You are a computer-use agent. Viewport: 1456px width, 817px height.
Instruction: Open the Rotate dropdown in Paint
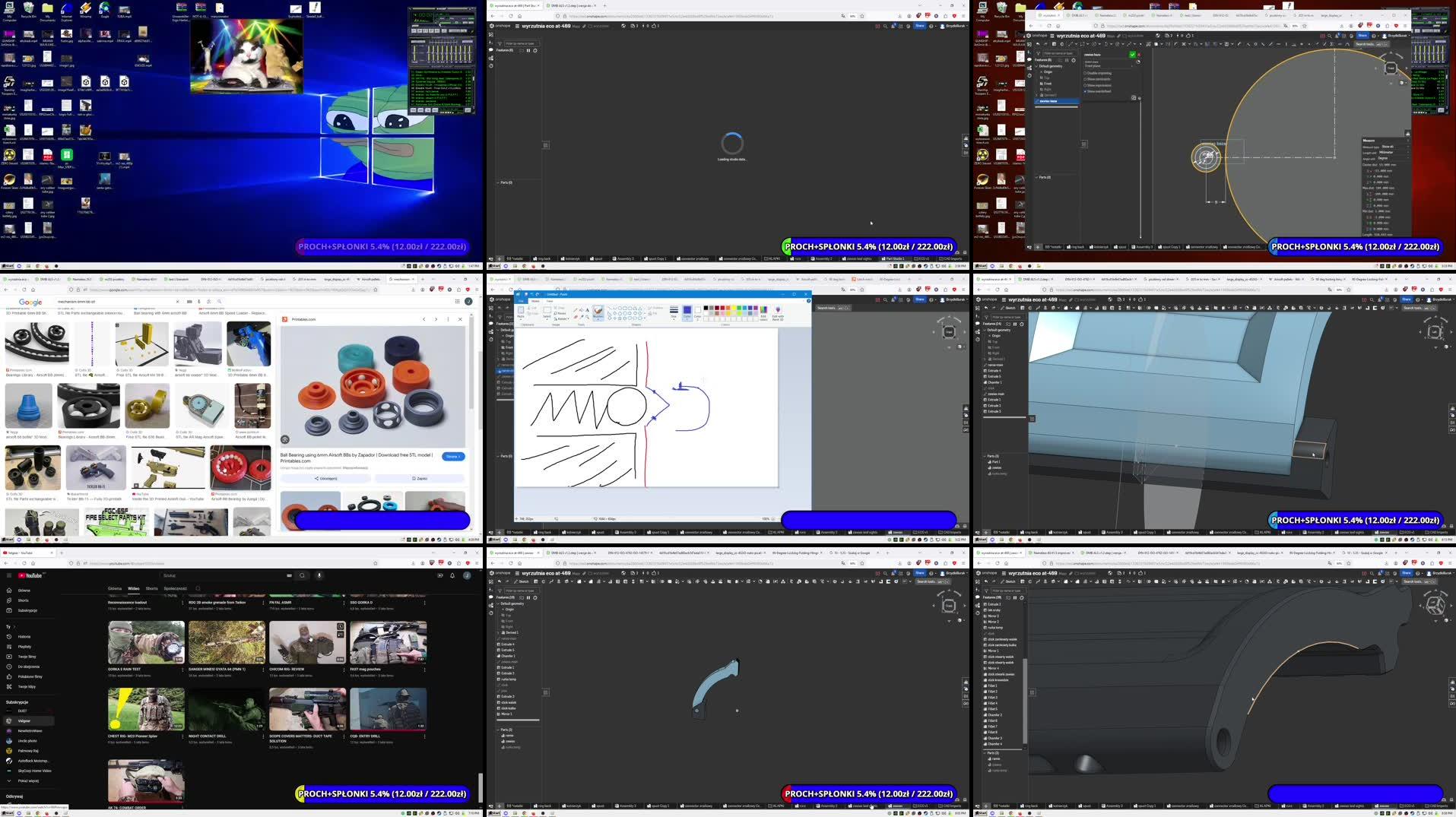pyautogui.click(x=561, y=318)
